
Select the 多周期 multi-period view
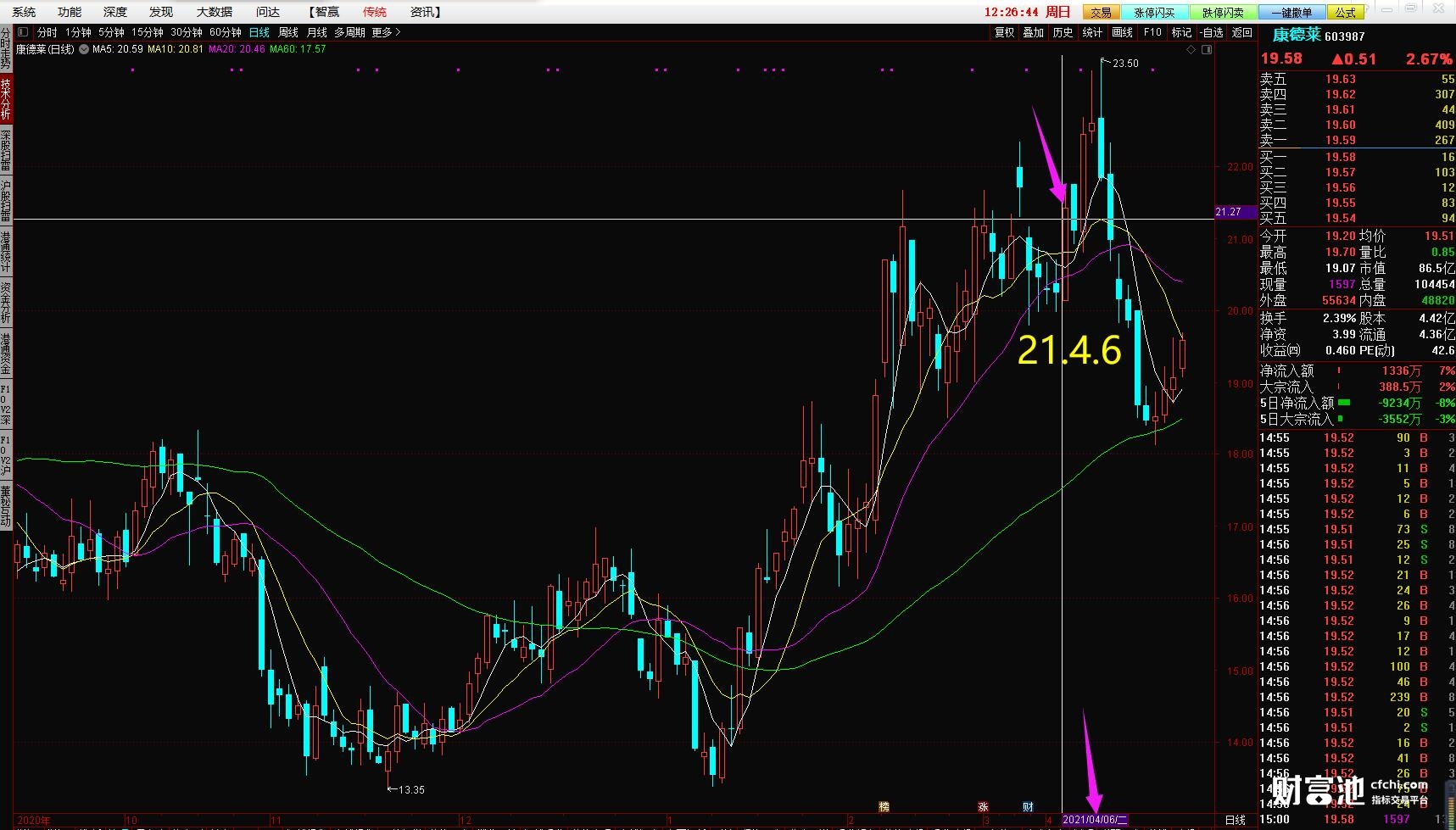[x=349, y=32]
